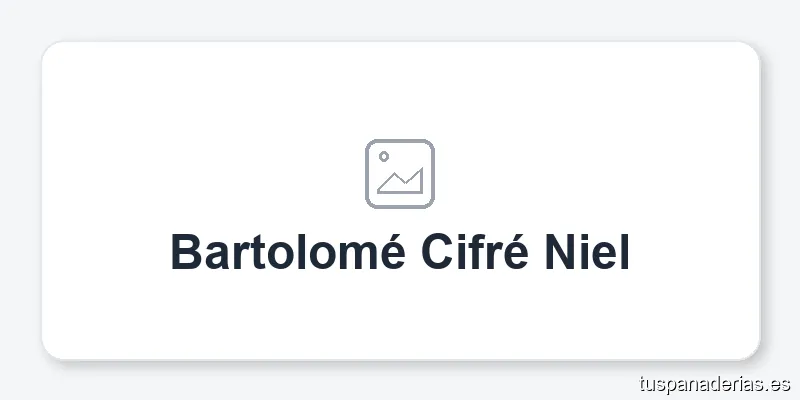Click the card's bottom-right rounded corner
The image size is (800, 400).
point(751,351)
